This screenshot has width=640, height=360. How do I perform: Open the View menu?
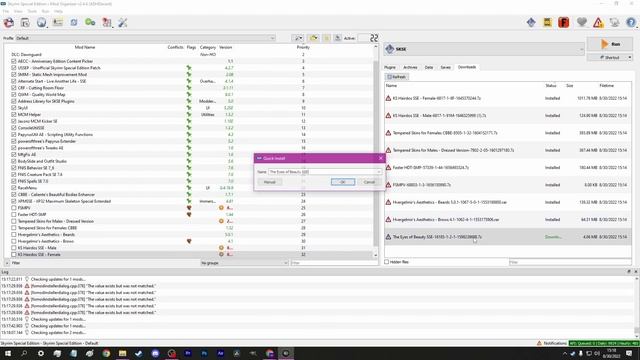pyautogui.click(x=18, y=11)
